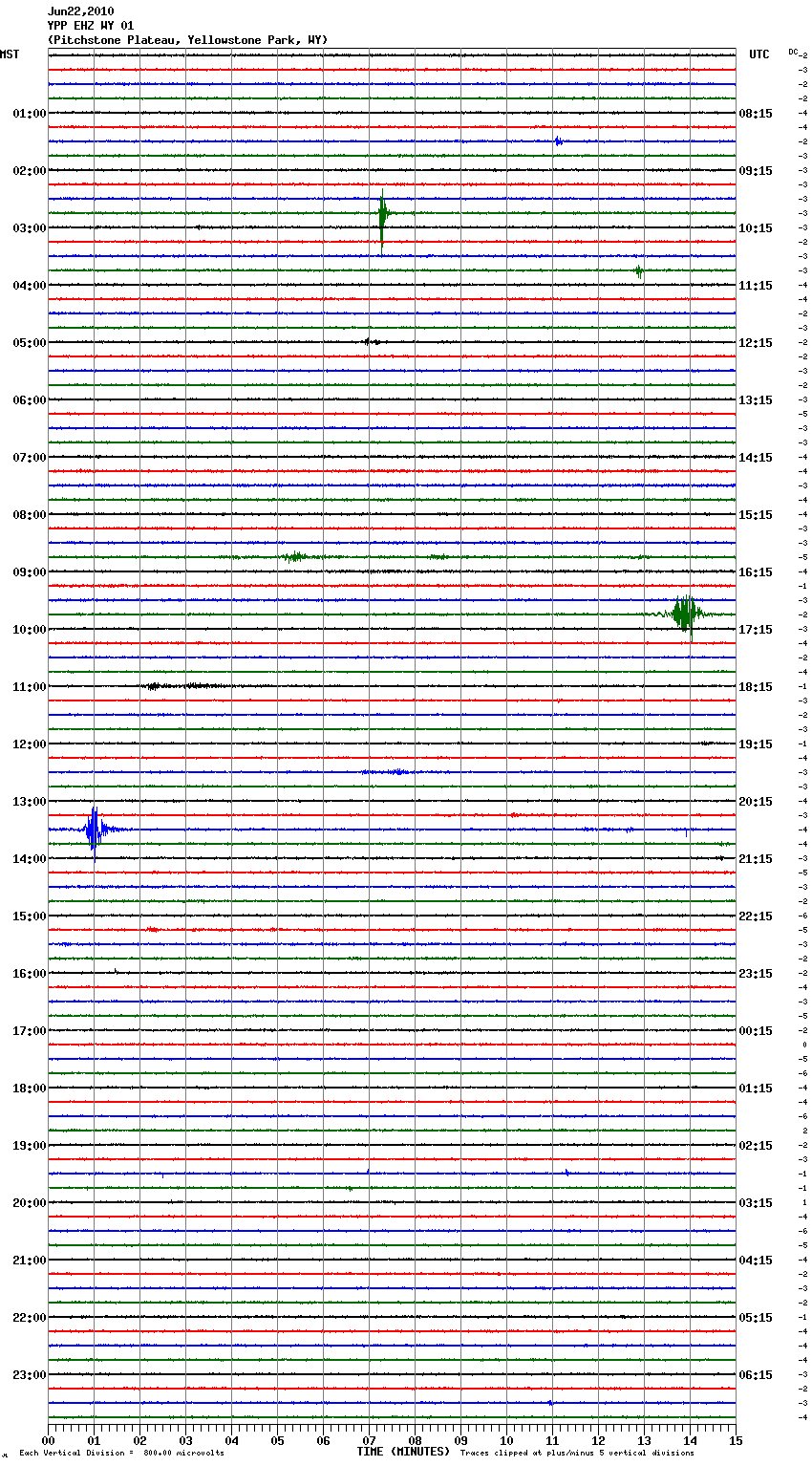The width and height of the screenshot is (812, 1466).
Task: Click the 07 minute tick on the bottom axis
Action: tap(369, 1439)
